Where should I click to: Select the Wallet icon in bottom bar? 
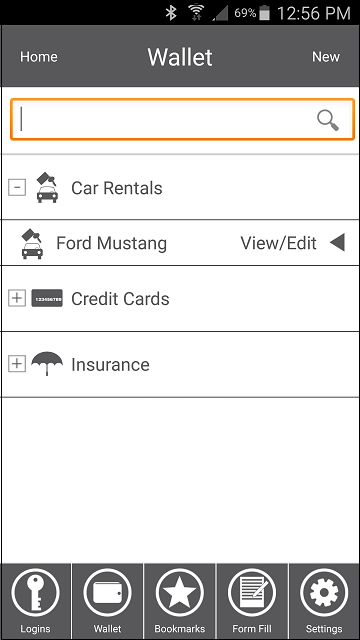pos(107,593)
